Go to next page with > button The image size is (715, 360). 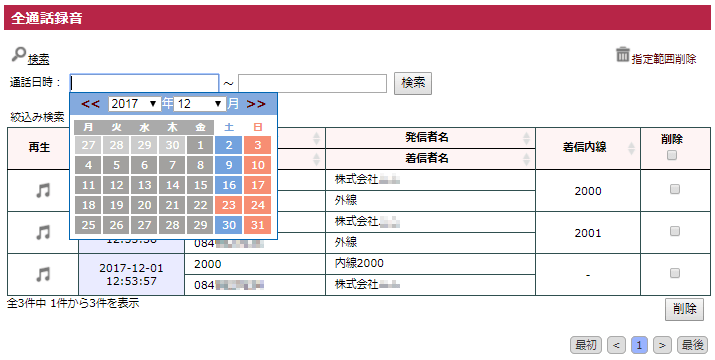(x=662, y=345)
